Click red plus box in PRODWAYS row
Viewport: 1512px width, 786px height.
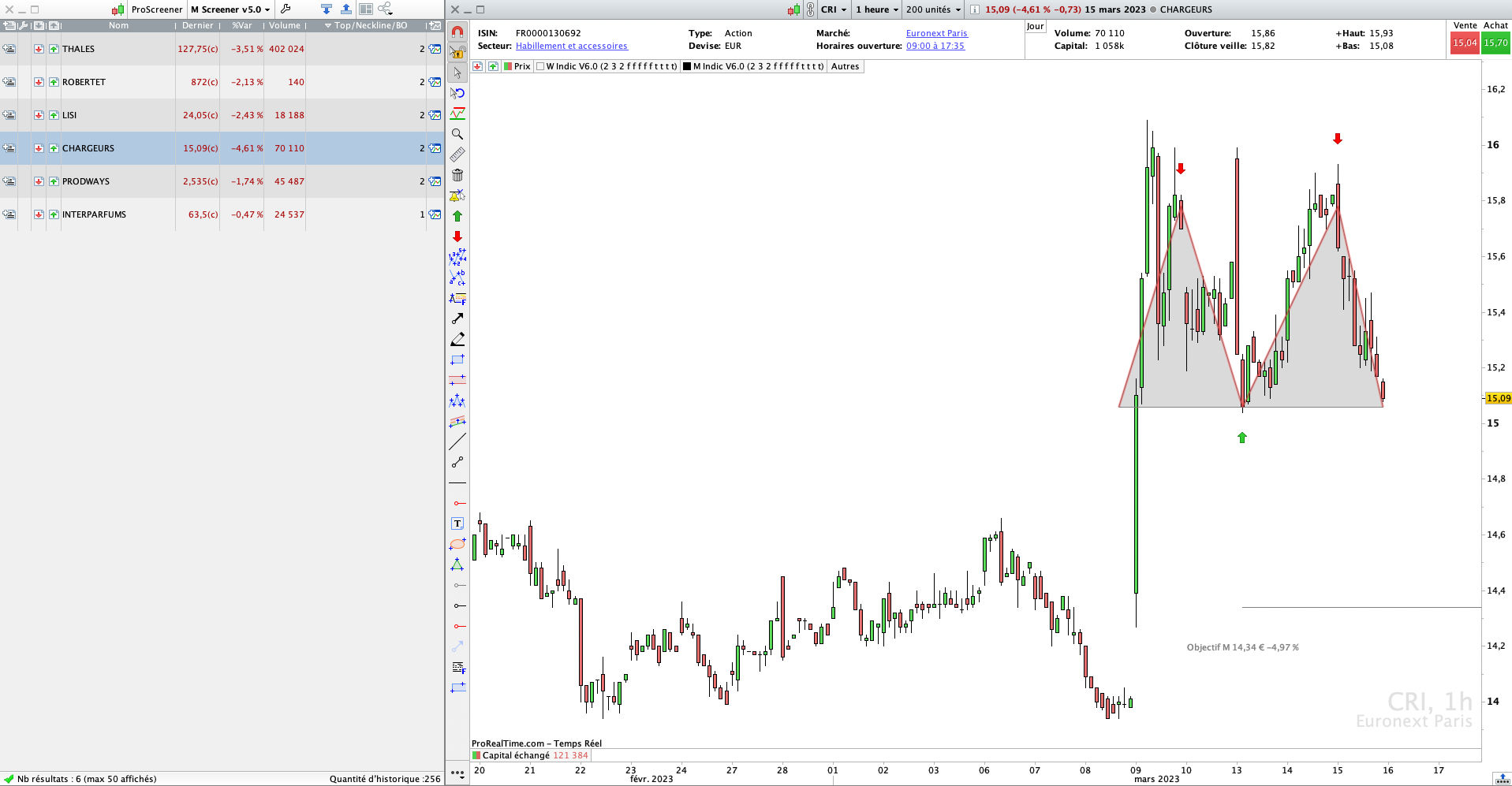pos(39,181)
